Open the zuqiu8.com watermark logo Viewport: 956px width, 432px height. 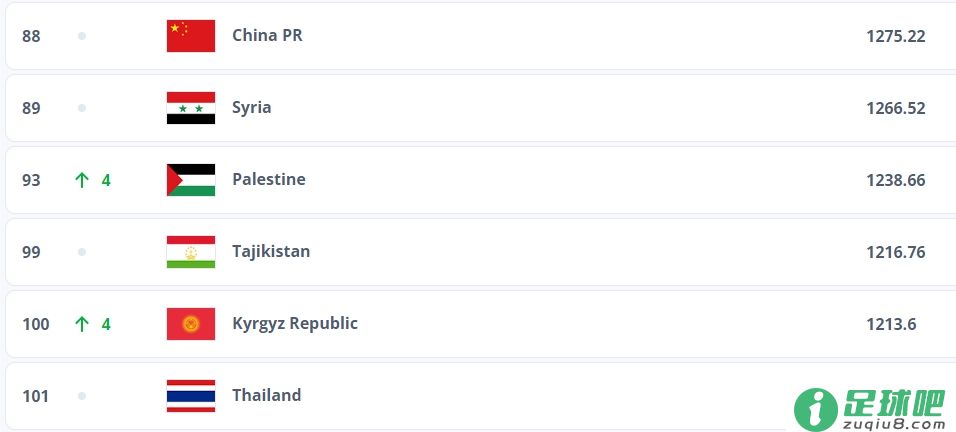(869, 409)
